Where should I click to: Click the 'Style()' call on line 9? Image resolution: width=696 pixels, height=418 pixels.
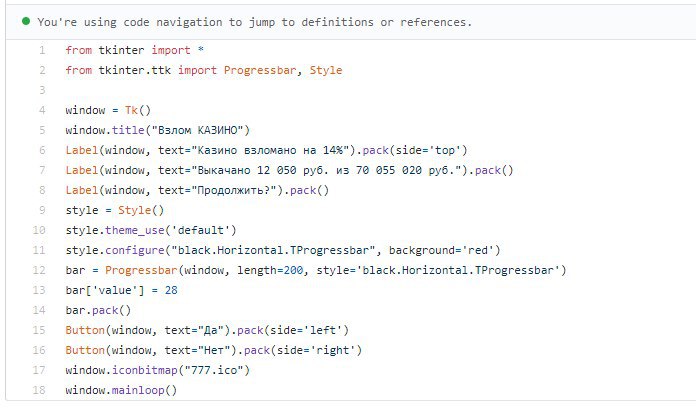141,210
